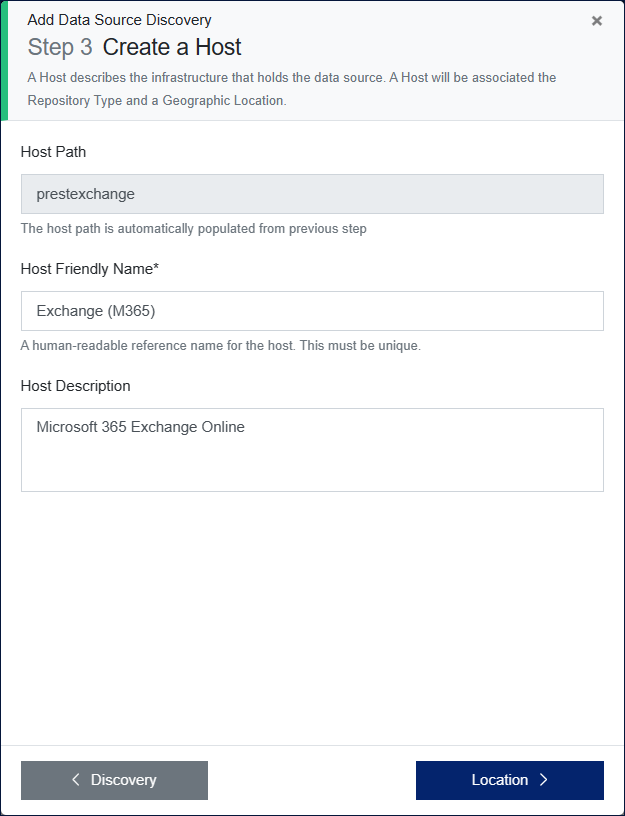Click the Host Path label

click(x=53, y=152)
